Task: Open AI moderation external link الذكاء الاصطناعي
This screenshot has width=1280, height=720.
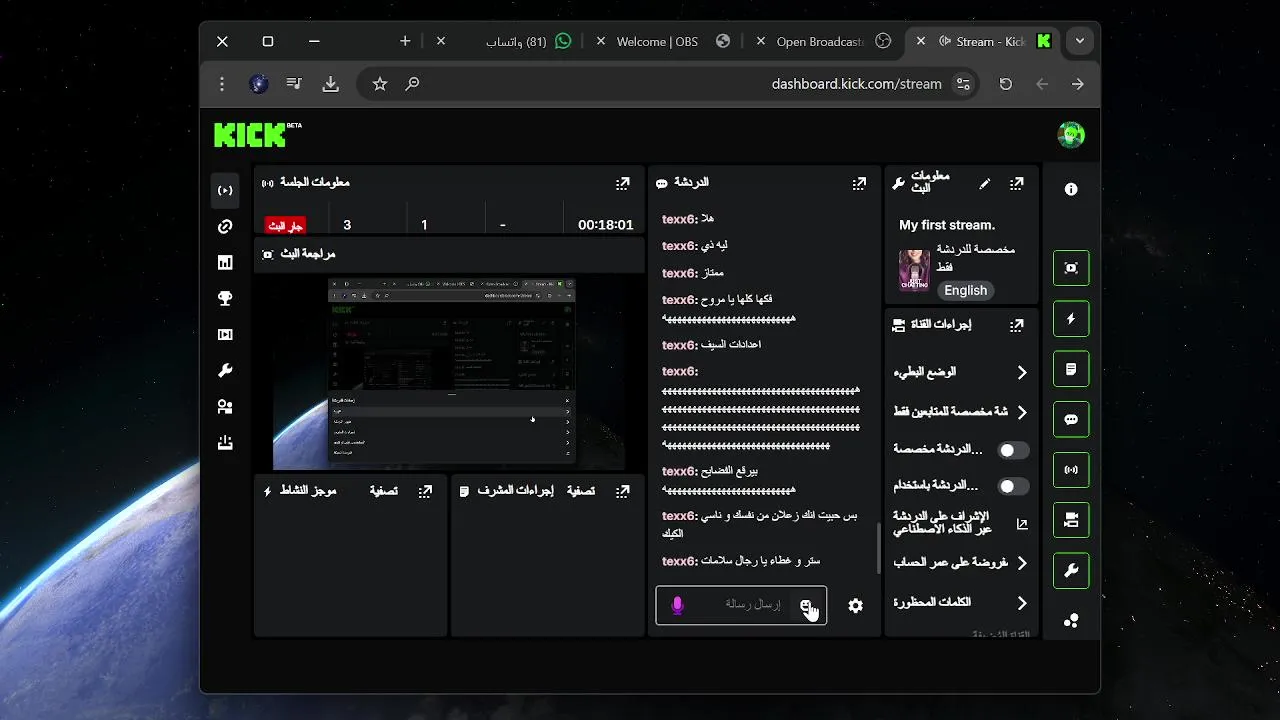Action: coord(1022,524)
